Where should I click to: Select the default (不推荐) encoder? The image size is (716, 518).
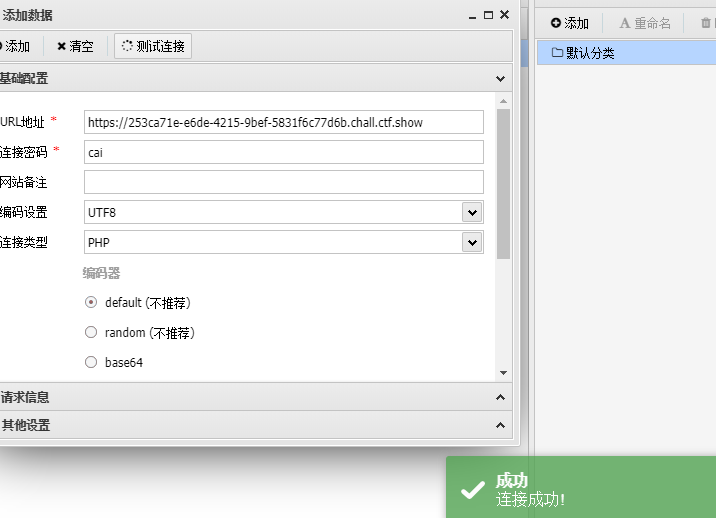(x=91, y=302)
